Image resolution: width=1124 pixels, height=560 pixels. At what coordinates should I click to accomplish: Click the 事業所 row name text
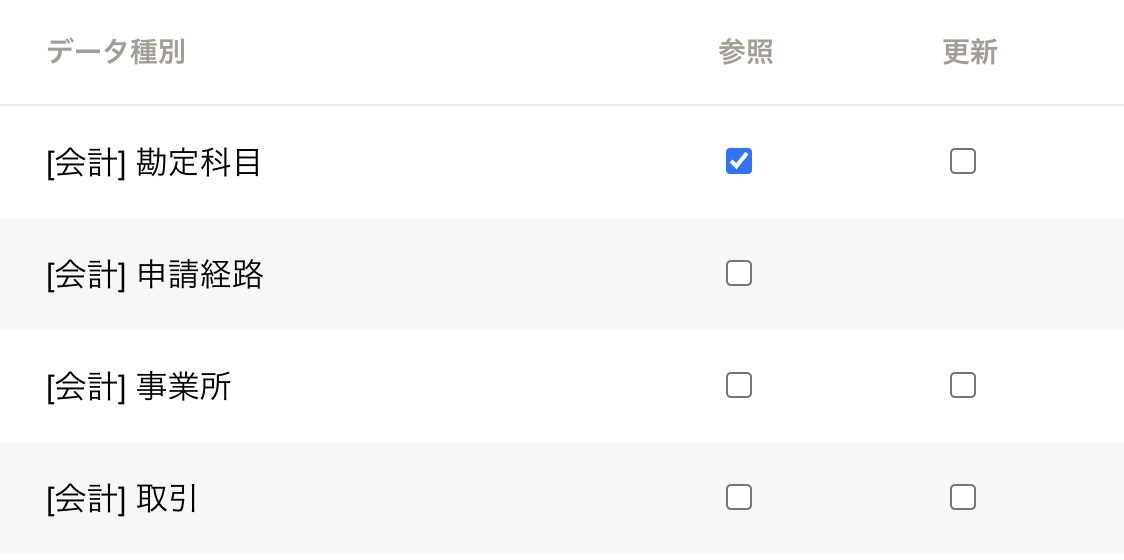[184, 386]
